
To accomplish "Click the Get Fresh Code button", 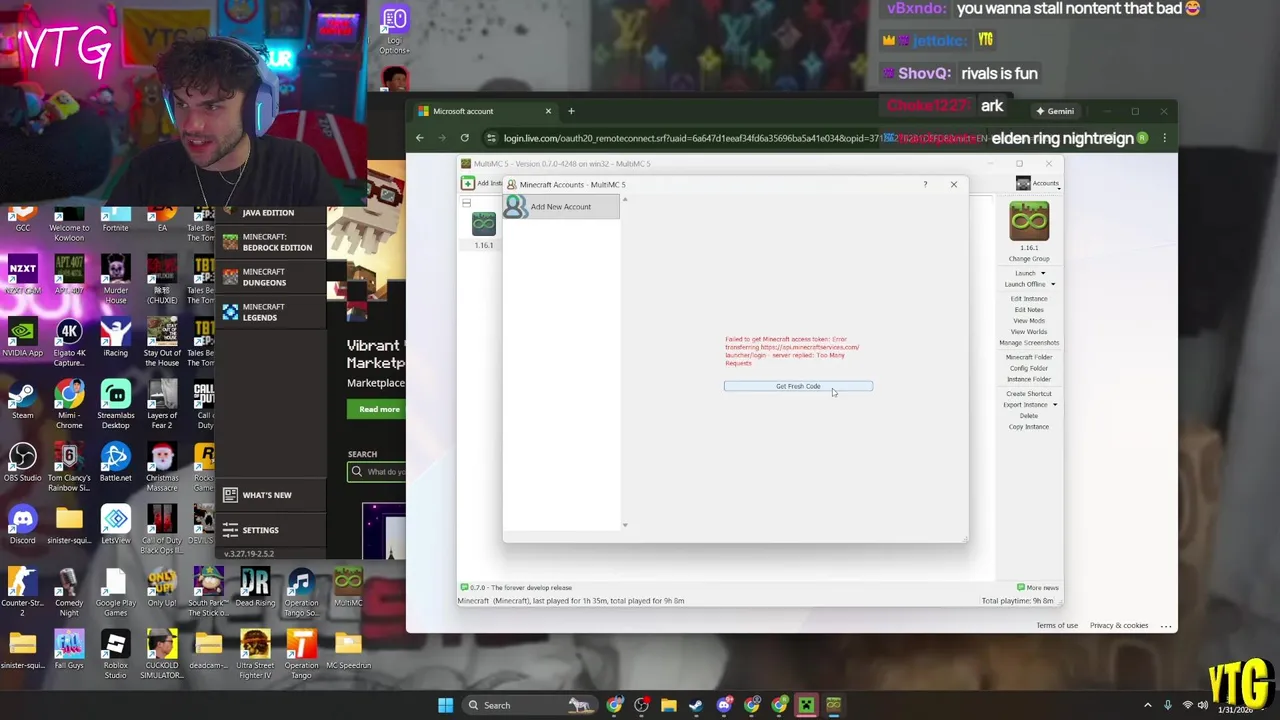I will (x=798, y=386).
